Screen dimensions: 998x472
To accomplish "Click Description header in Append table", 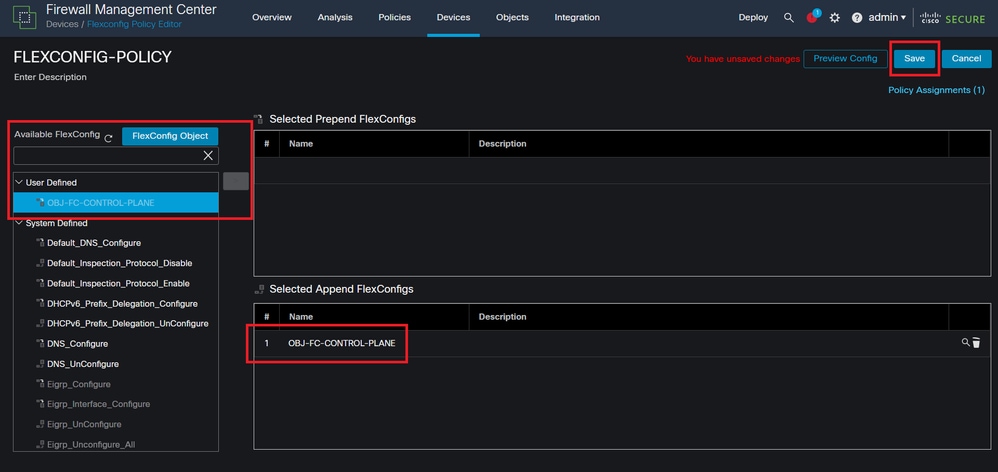I will [502, 317].
